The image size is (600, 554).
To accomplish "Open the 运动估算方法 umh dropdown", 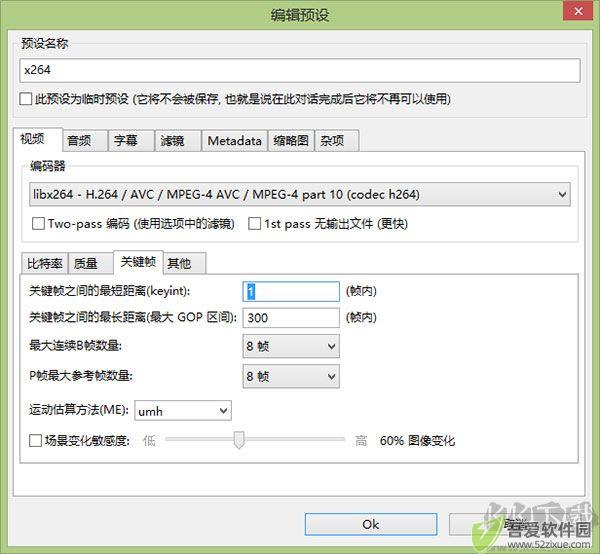I will pyautogui.click(x=183, y=411).
